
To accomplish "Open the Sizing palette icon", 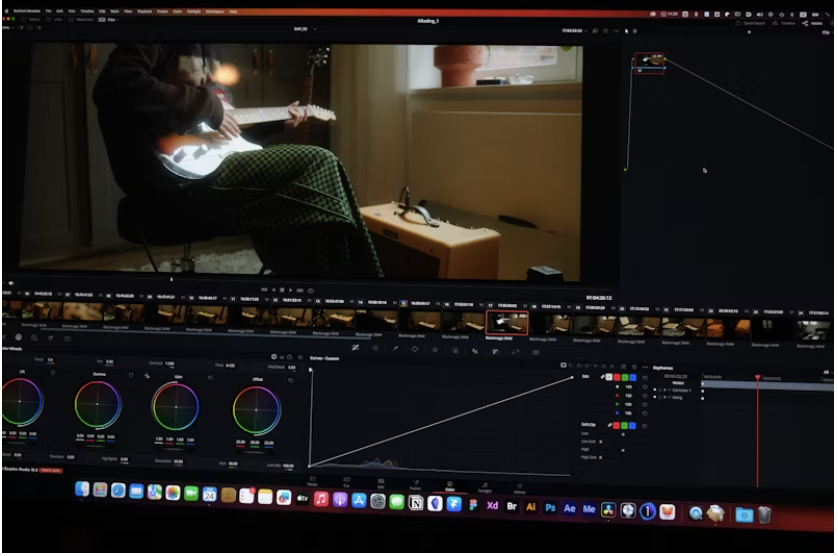I will tap(516, 352).
